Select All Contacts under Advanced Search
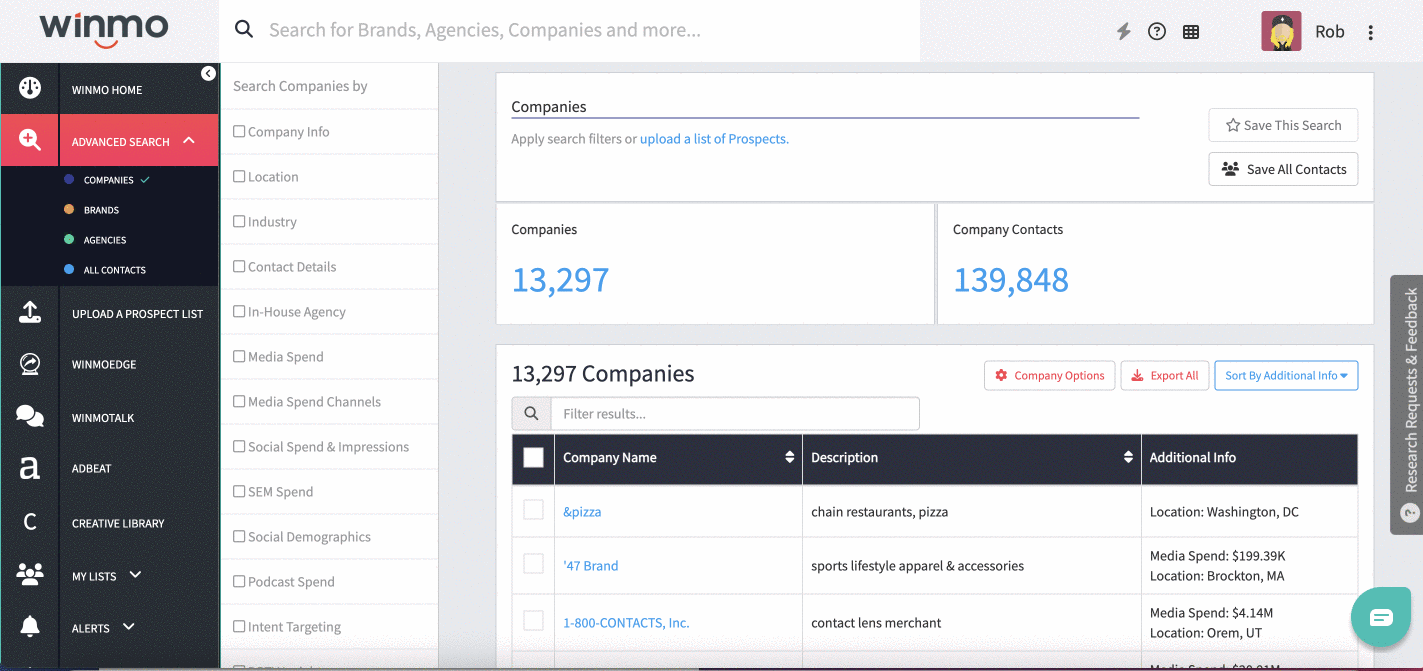The height and width of the screenshot is (671, 1423). pos(115,270)
